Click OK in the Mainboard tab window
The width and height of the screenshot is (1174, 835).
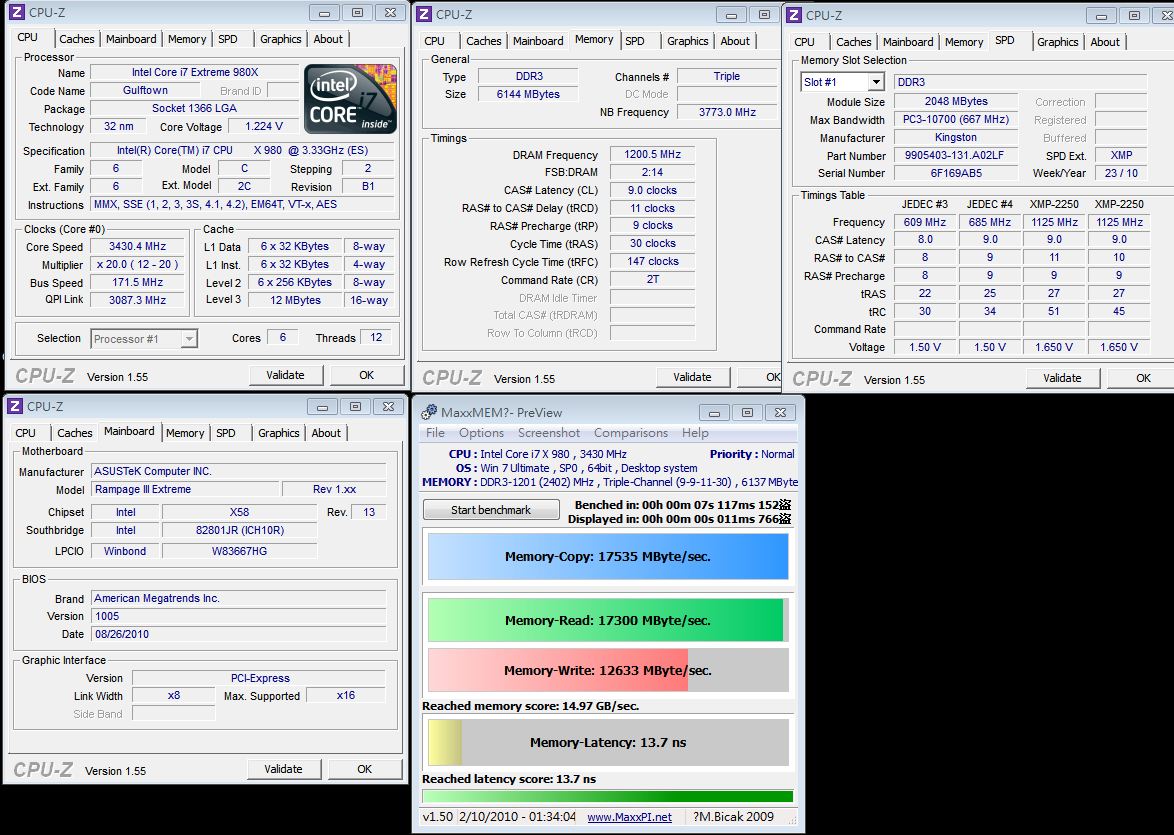(x=365, y=769)
